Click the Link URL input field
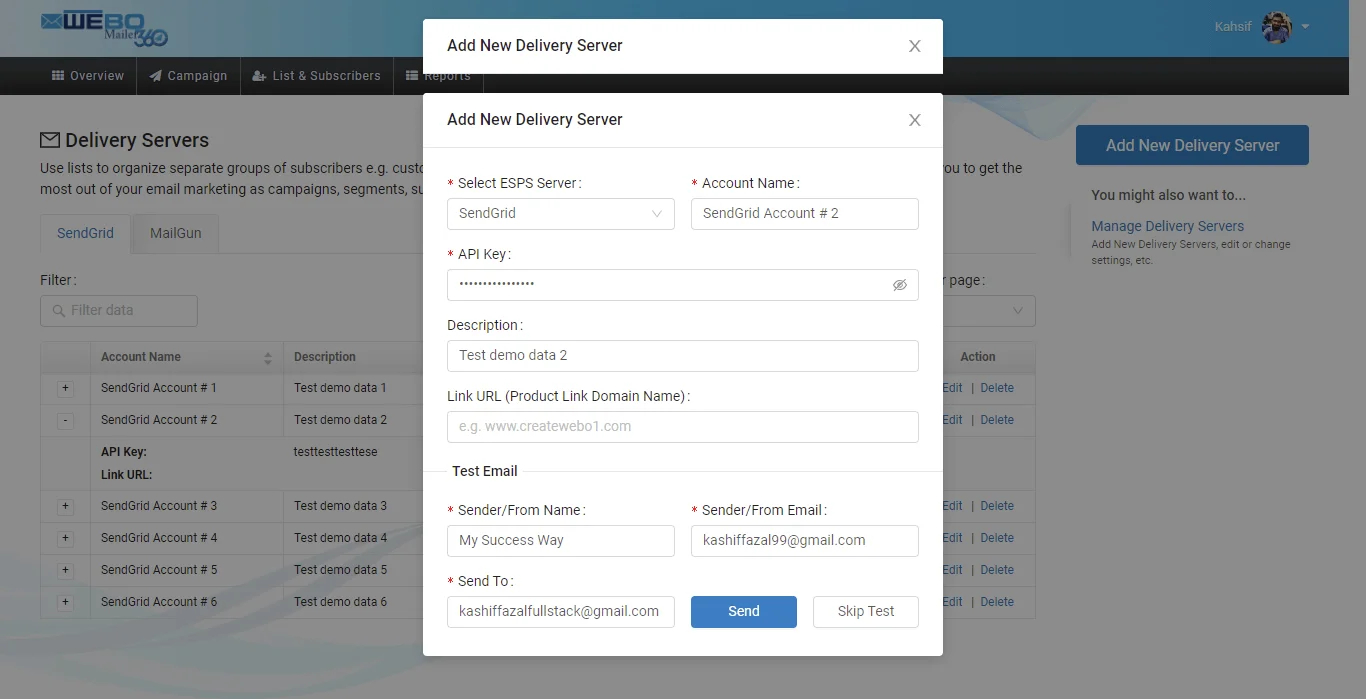The height and width of the screenshot is (699, 1366). (x=682, y=427)
